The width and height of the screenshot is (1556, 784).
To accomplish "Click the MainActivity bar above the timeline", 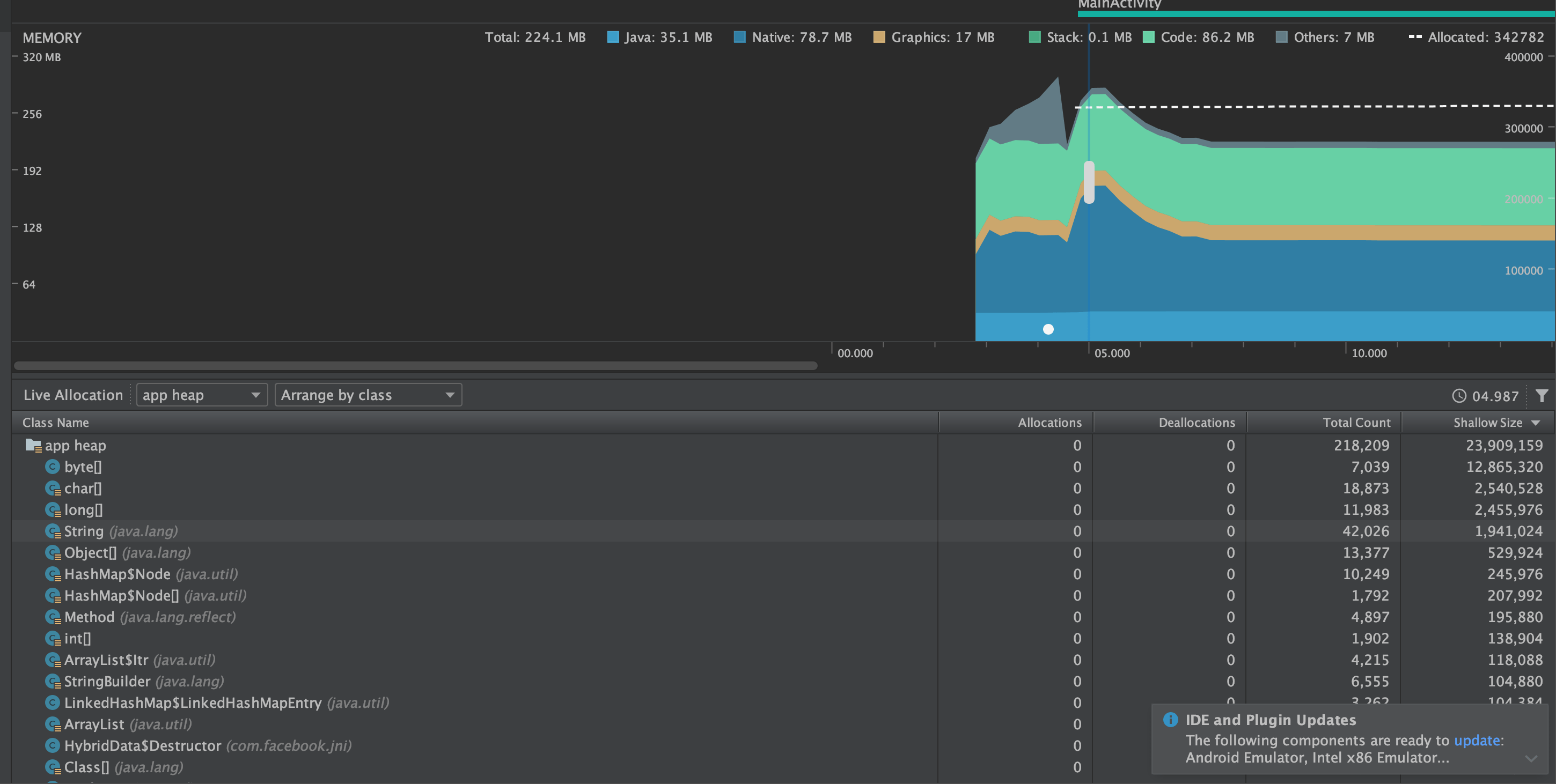I will pyautogui.click(x=1317, y=13).
